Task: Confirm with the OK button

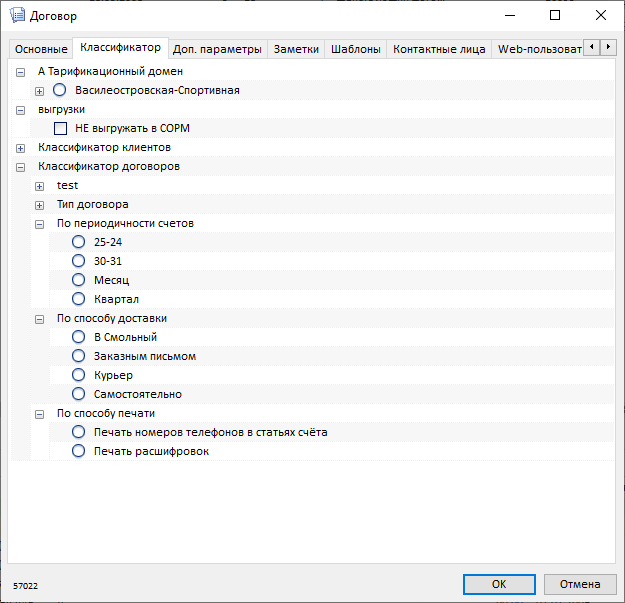Action: [x=499, y=584]
